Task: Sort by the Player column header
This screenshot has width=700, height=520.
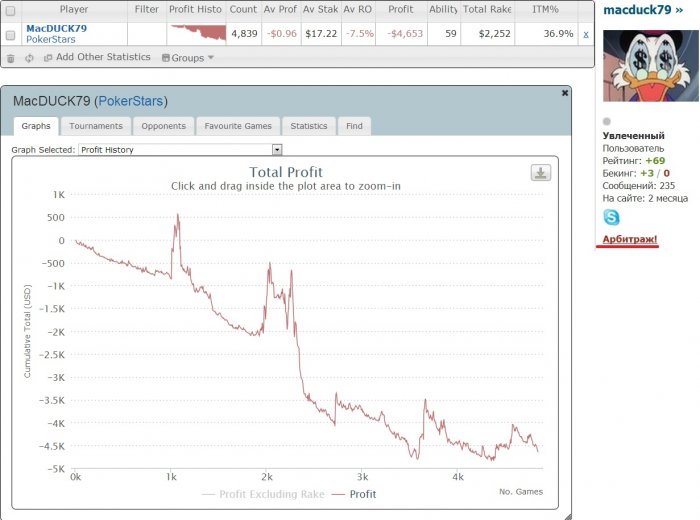Action: (x=74, y=9)
